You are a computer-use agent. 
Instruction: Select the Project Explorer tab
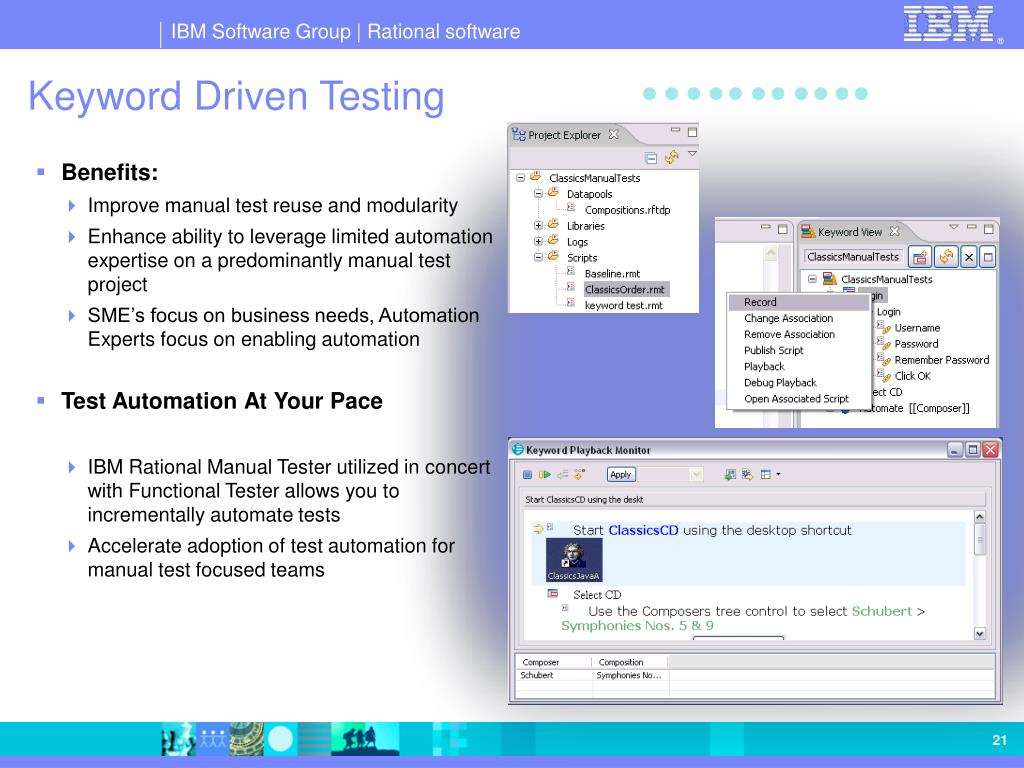pyautogui.click(x=564, y=135)
